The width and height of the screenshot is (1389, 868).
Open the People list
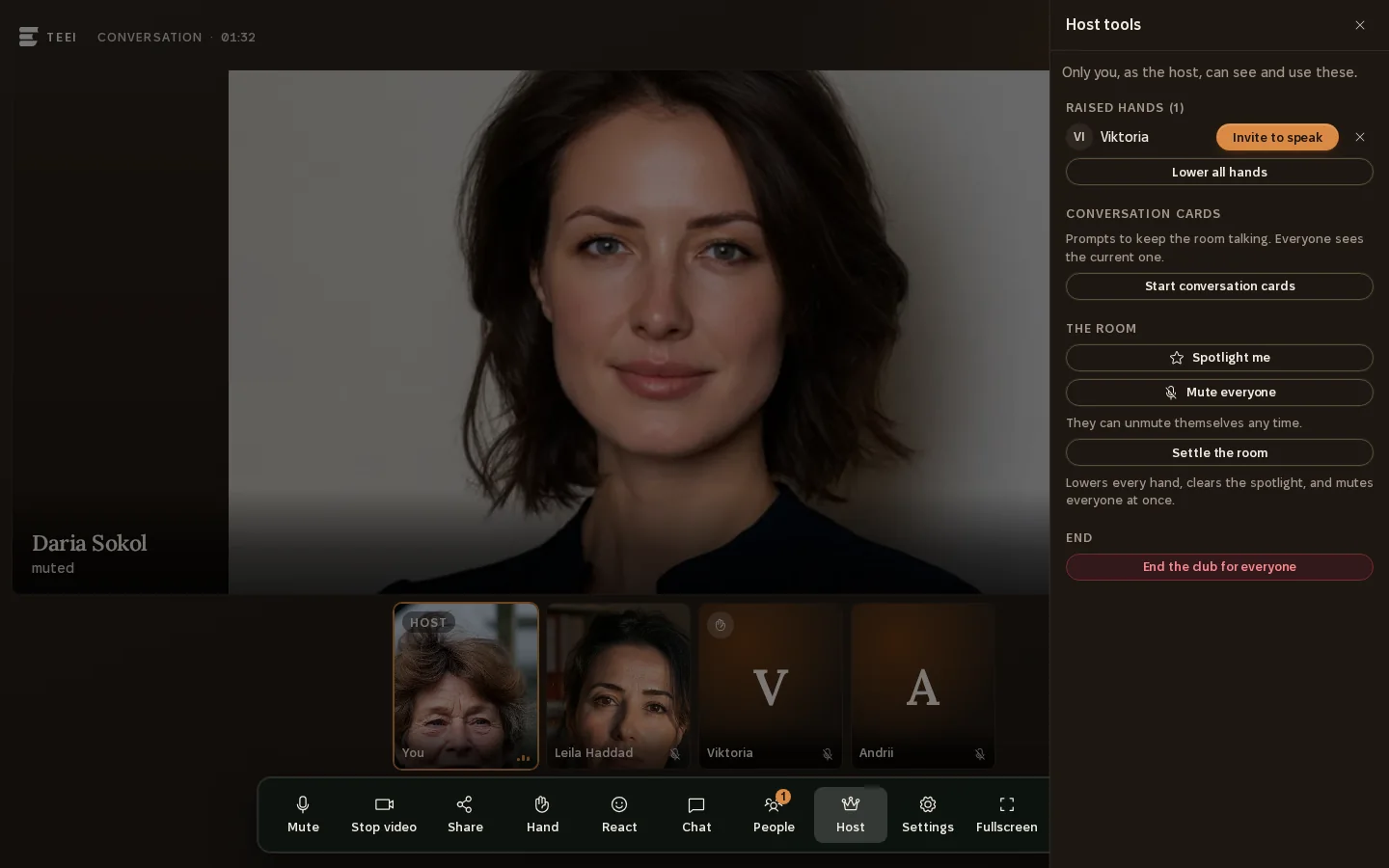(x=774, y=815)
